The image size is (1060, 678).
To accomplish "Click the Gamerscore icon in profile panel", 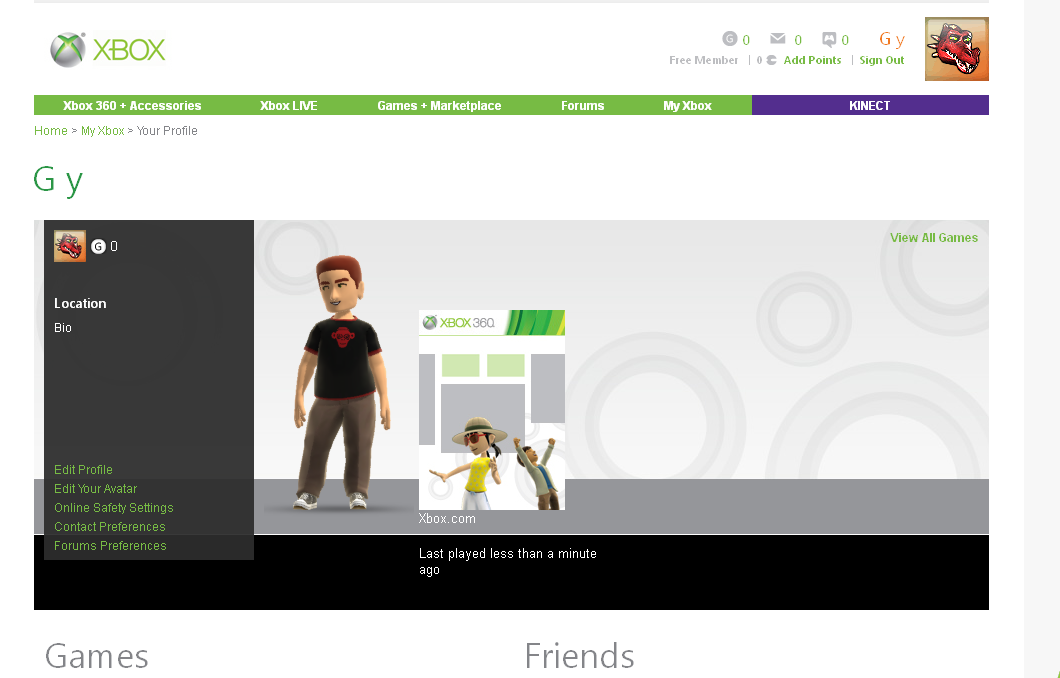I will [98, 247].
